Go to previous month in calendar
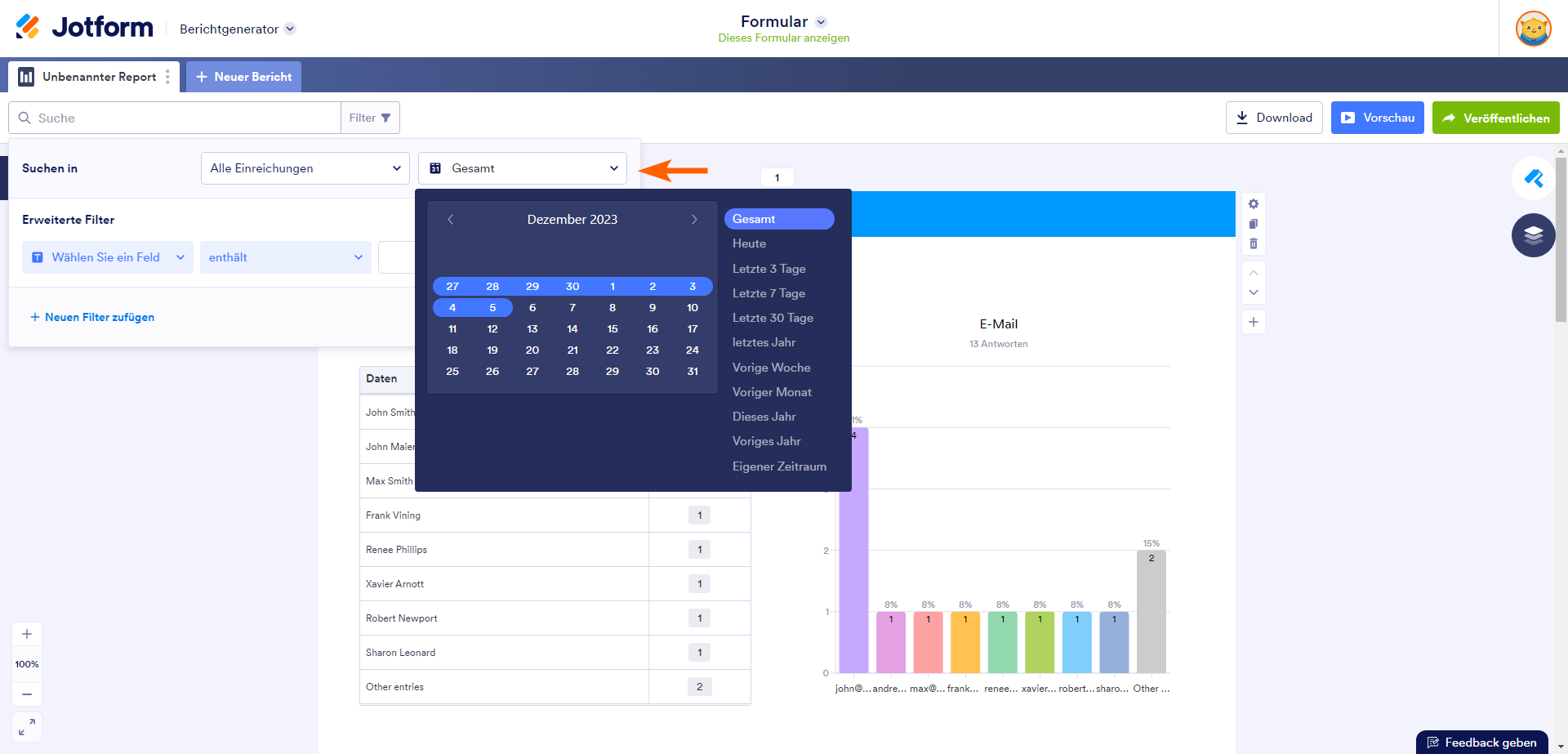1568x754 pixels. coord(450,219)
